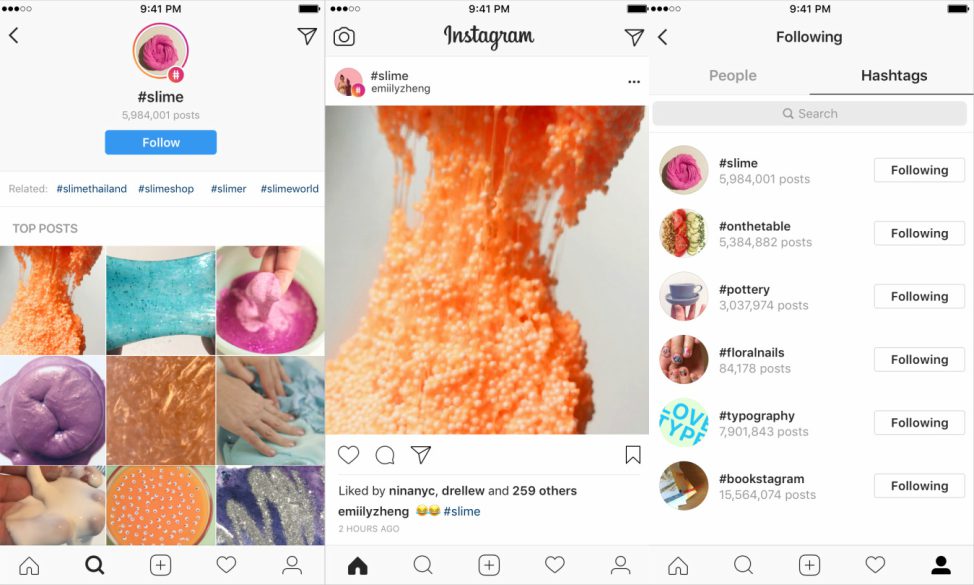This screenshot has width=974, height=585.
Task: Share the post using the paper plane below the photo
Action: [421, 455]
